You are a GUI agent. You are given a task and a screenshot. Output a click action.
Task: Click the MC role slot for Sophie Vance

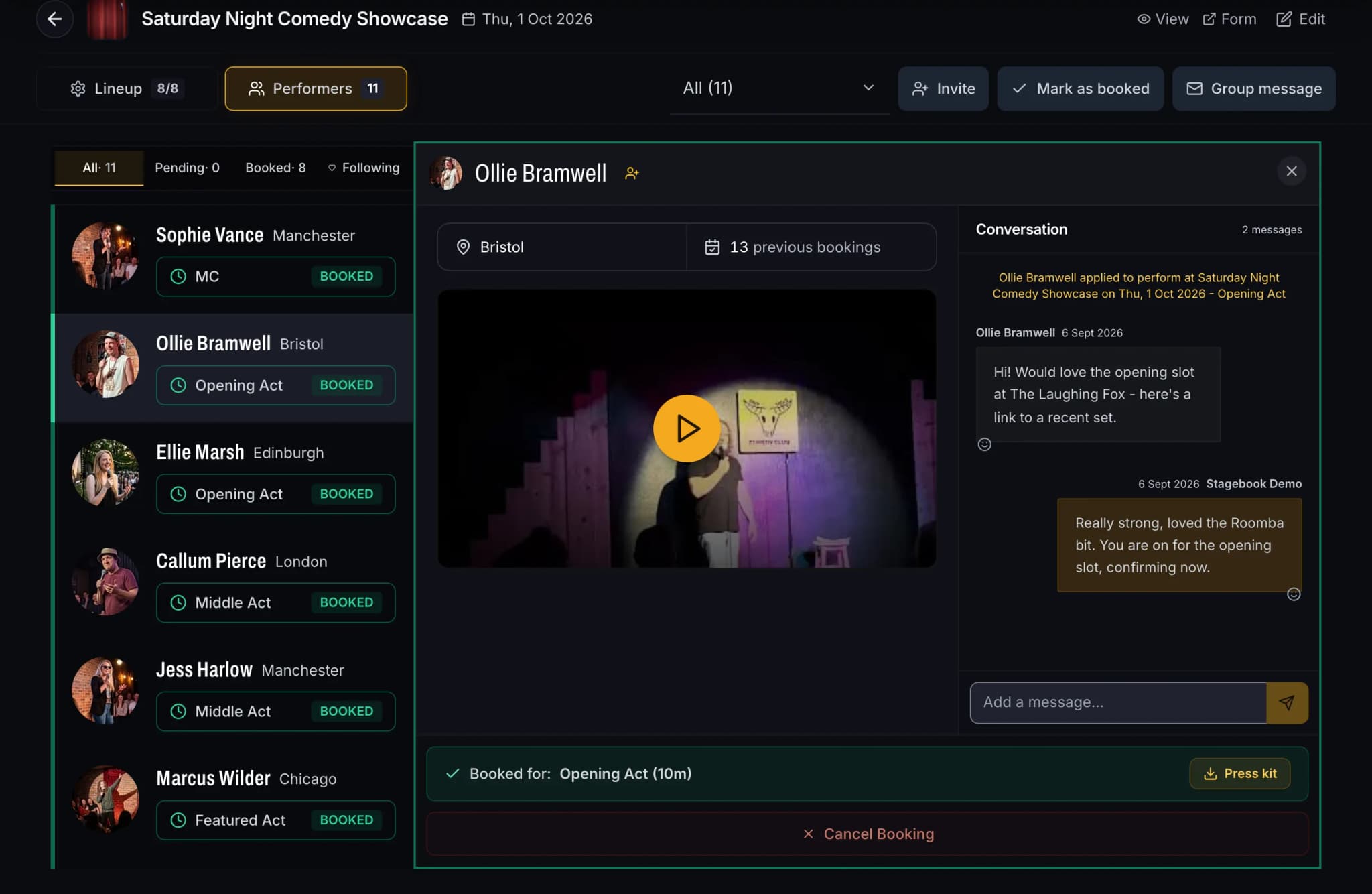click(x=275, y=276)
